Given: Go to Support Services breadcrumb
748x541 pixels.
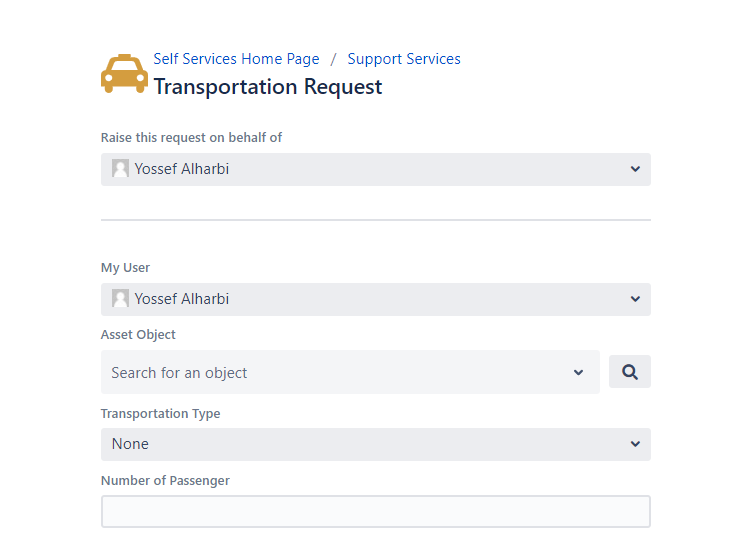Looking at the screenshot, I should point(404,59).
